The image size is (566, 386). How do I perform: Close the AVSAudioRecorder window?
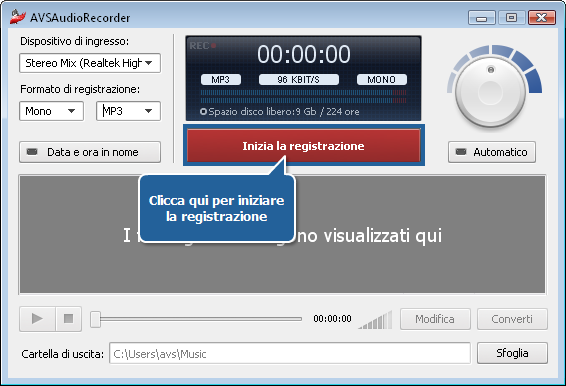pyautogui.click(x=541, y=17)
